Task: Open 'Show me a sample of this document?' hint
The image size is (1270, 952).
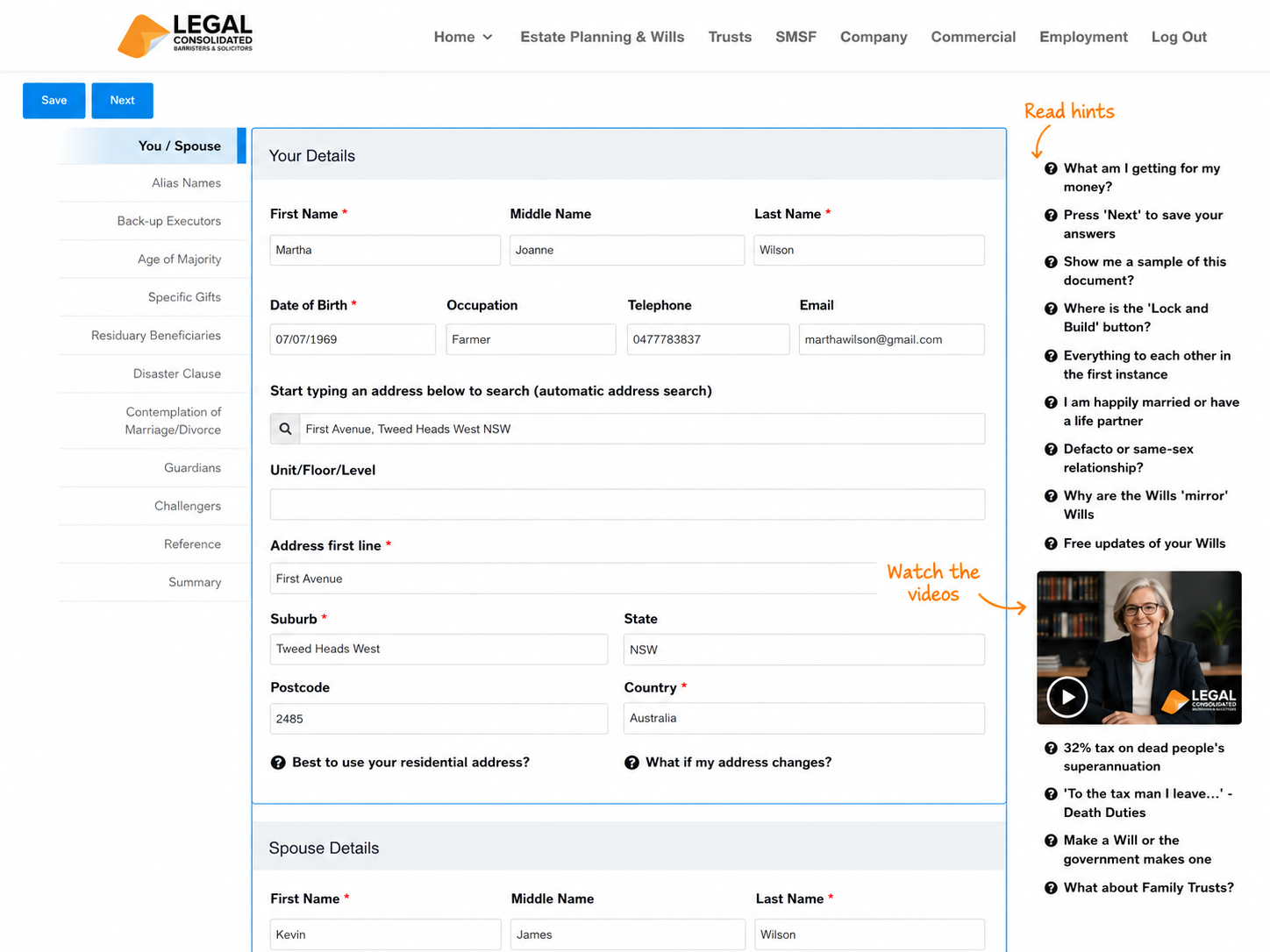Action: coord(1145,271)
